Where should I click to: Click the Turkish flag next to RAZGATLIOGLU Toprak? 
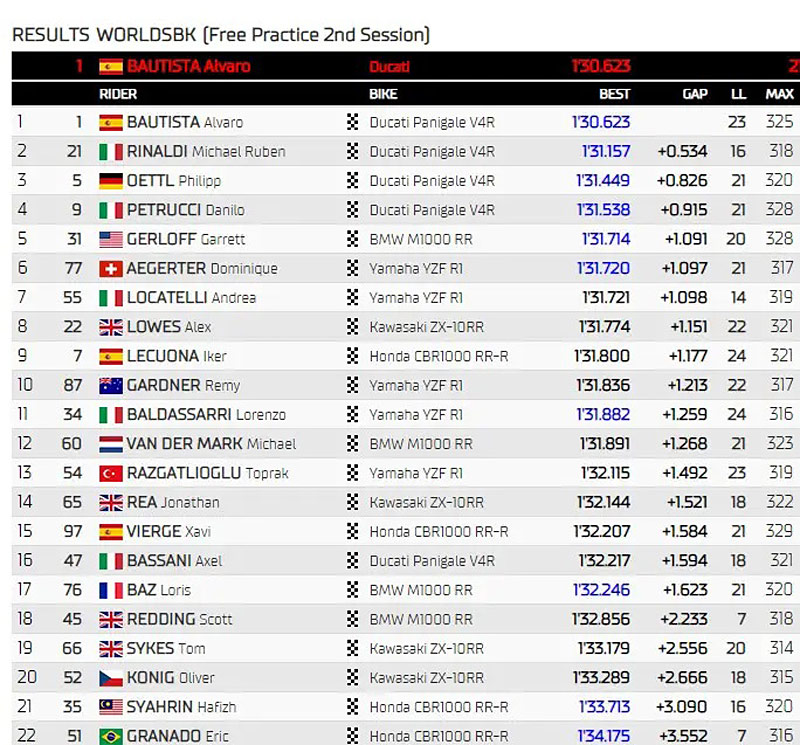pyautogui.click(x=111, y=474)
